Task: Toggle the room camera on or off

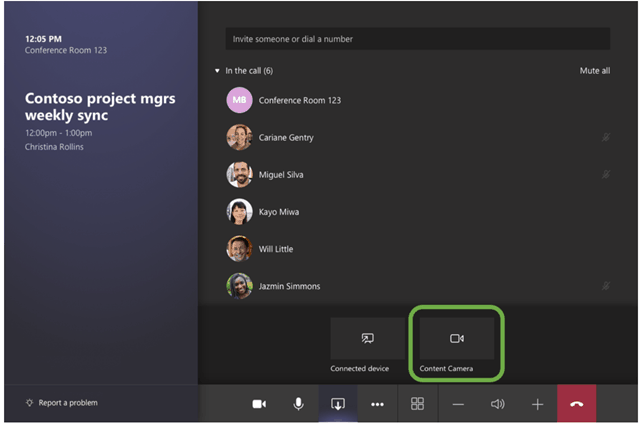Action: (259, 404)
